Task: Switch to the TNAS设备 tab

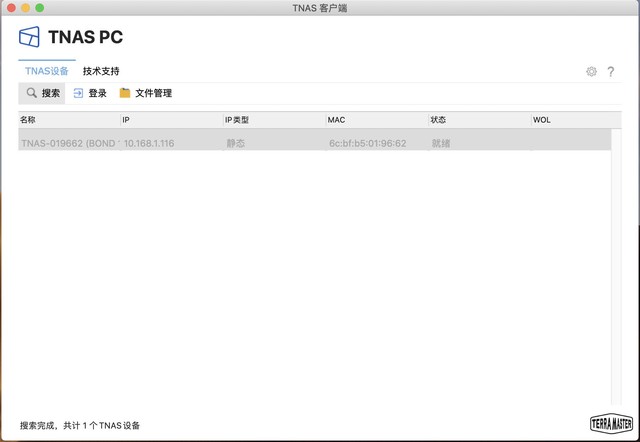Action: pyautogui.click(x=47, y=71)
